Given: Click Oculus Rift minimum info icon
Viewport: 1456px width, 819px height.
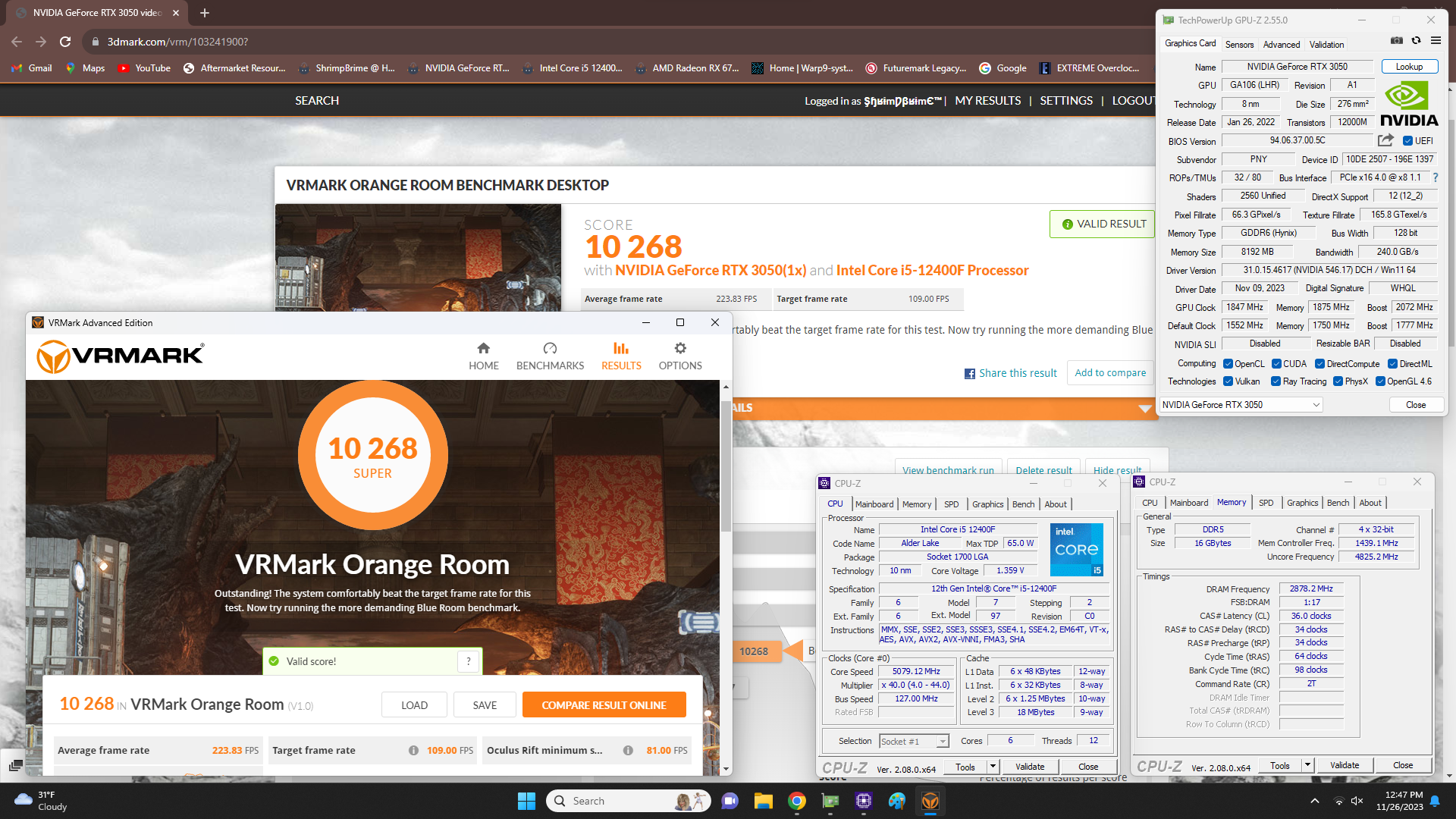Looking at the screenshot, I should click(x=628, y=750).
